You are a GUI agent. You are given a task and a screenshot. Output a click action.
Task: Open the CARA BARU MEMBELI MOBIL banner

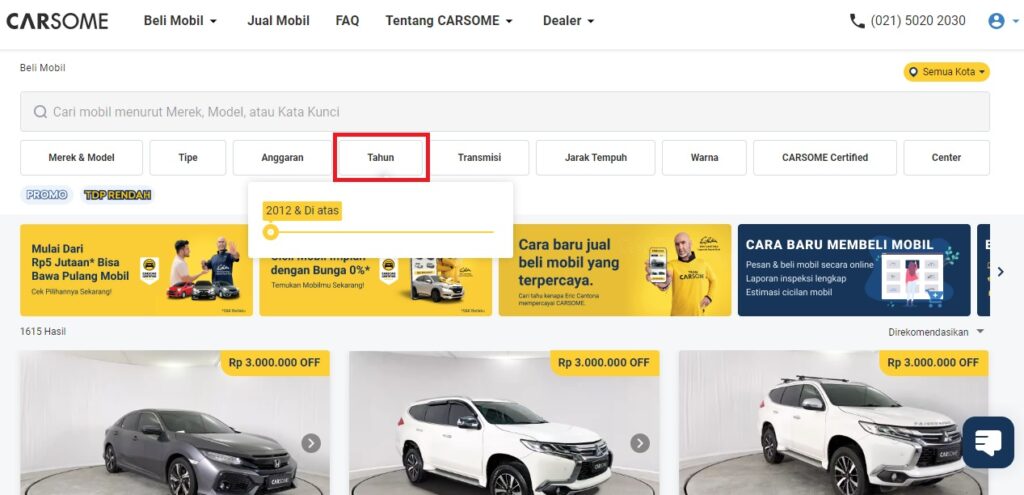point(854,270)
